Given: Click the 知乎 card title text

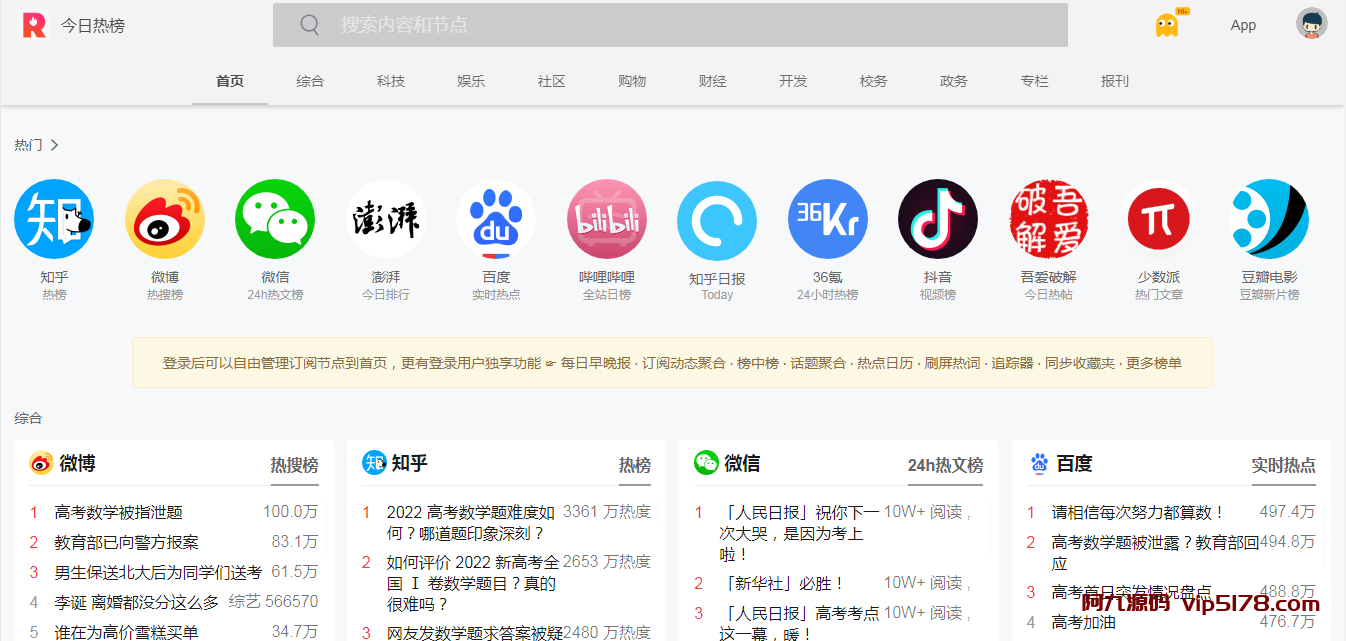Looking at the screenshot, I should click(x=410, y=463).
